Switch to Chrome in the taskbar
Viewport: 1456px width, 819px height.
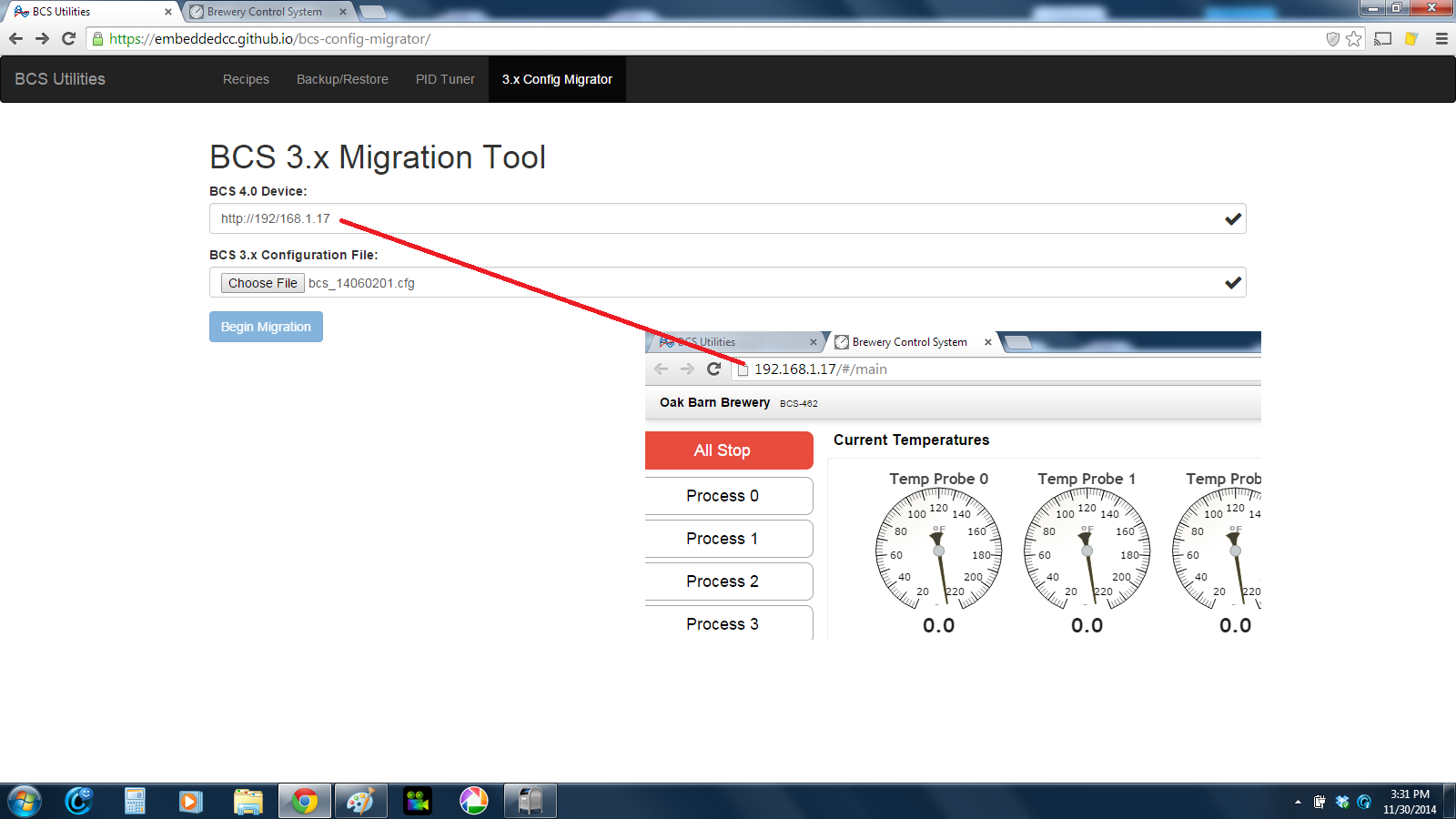[x=305, y=802]
